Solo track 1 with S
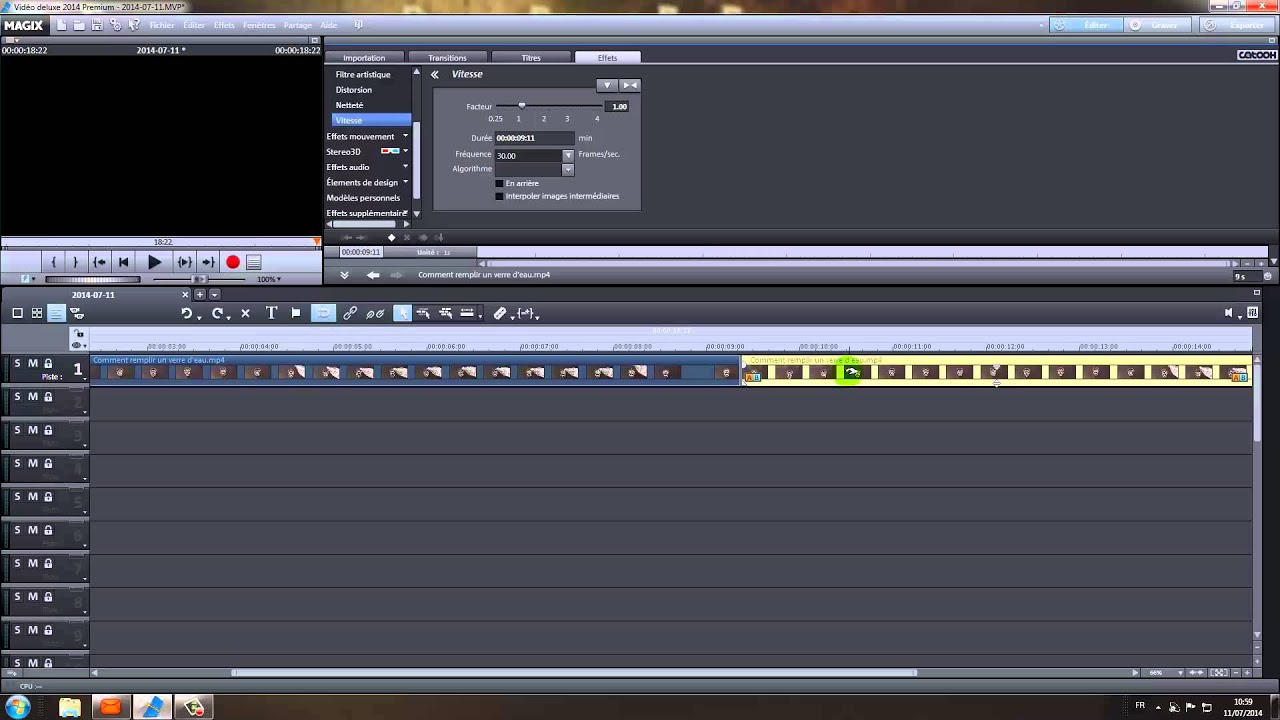Screen dimensions: 1280x720 tap(17, 364)
